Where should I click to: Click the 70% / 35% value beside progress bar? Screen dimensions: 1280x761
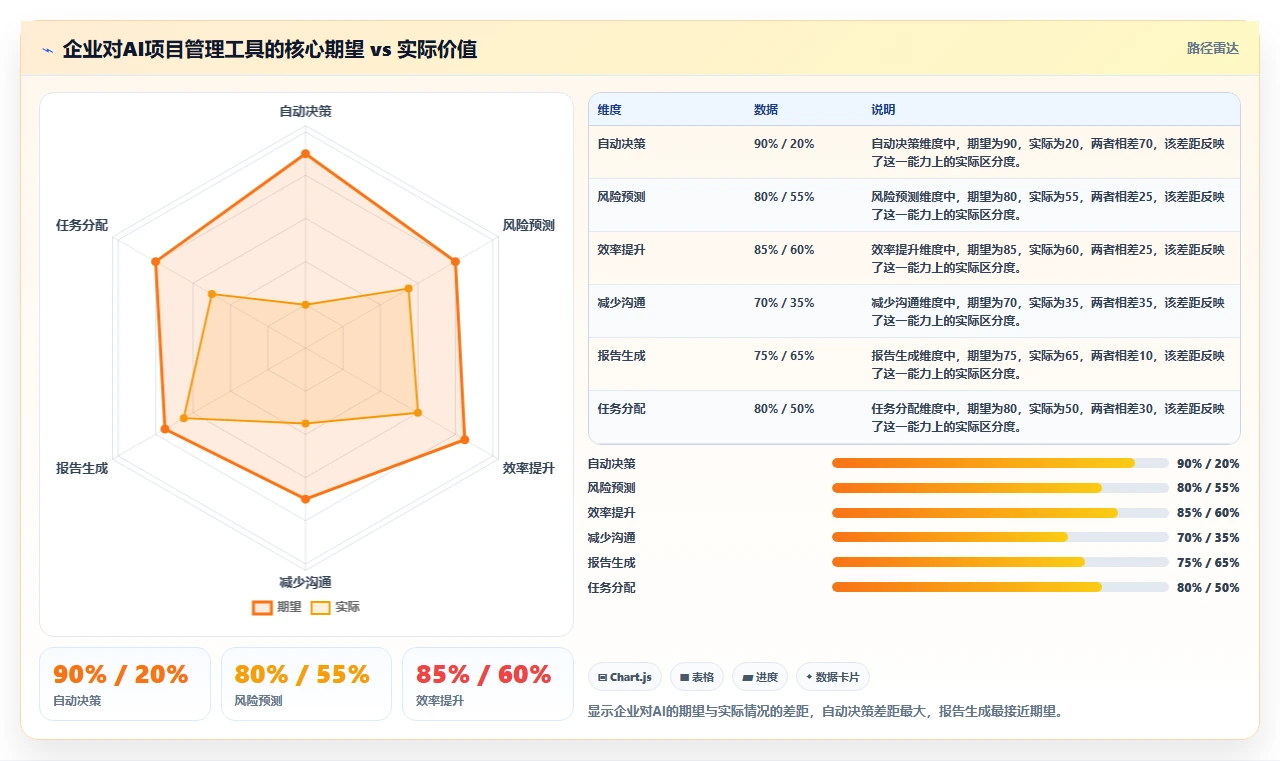tap(1208, 538)
